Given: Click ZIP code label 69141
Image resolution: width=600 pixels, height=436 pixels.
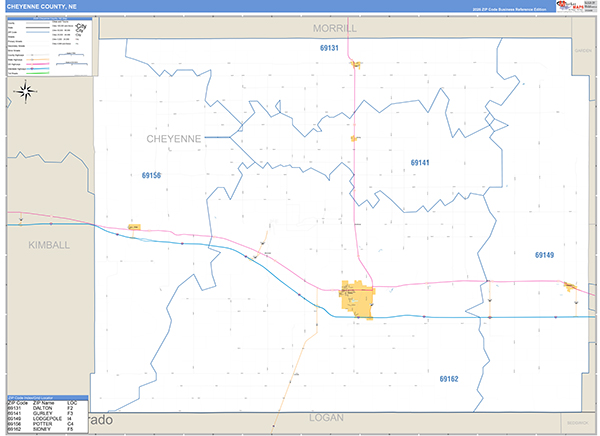Looking at the screenshot, I should coord(420,163).
